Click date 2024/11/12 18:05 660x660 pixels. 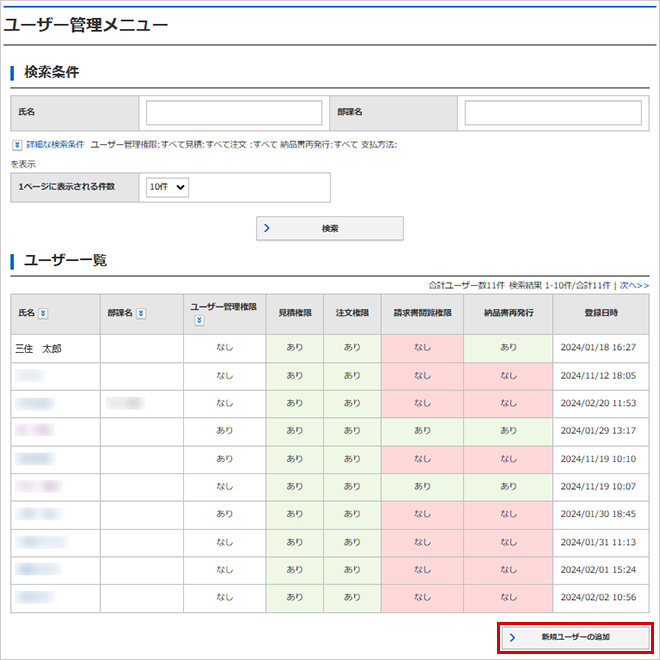[x=598, y=375]
